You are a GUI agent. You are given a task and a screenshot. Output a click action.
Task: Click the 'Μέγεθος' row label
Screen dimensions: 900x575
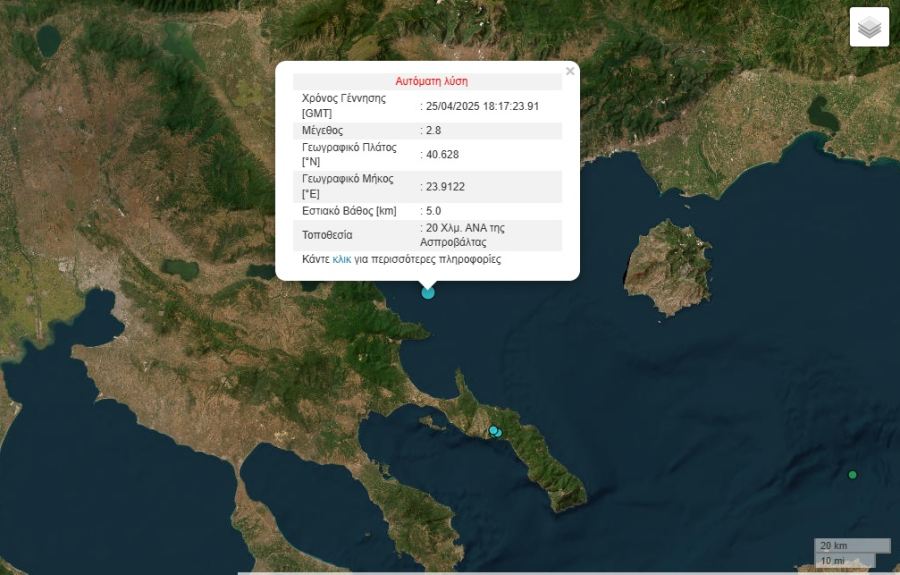322,130
